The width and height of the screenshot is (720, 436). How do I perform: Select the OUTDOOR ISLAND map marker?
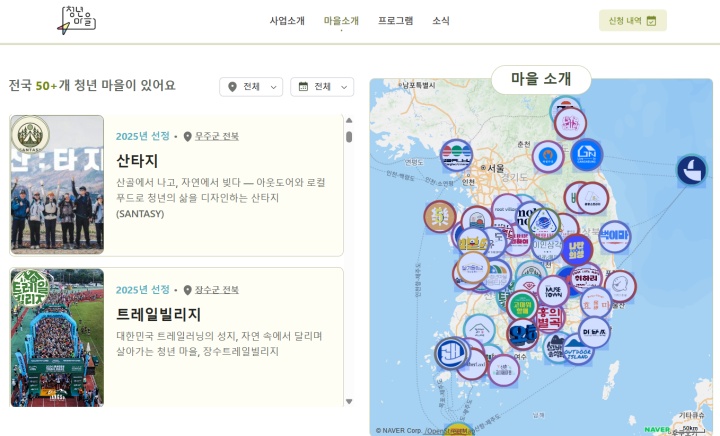pyautogui.click(x=577, y=352)
